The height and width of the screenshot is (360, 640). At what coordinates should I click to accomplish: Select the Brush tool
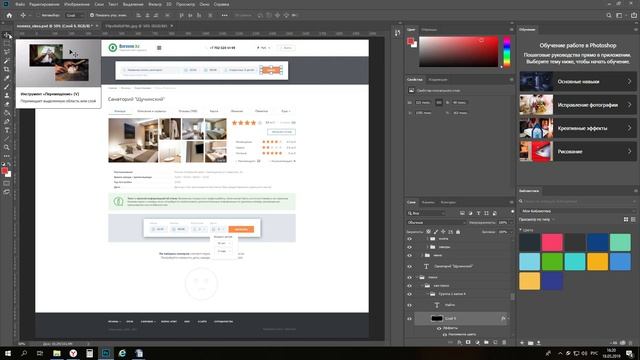pyautogui.click(x=7, y=87)
